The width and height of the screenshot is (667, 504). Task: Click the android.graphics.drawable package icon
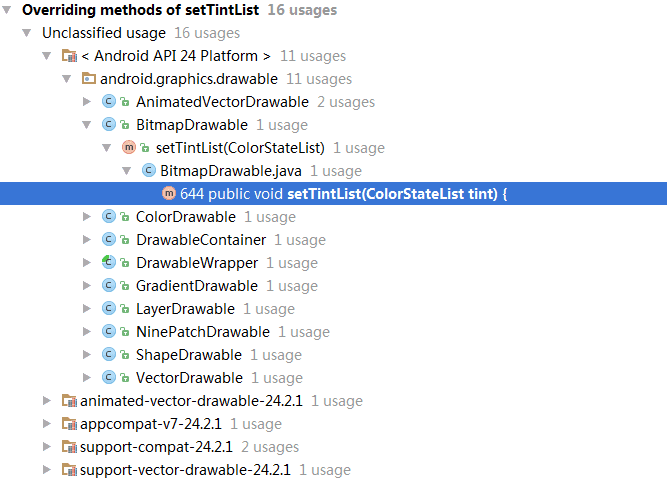[89, 79]
